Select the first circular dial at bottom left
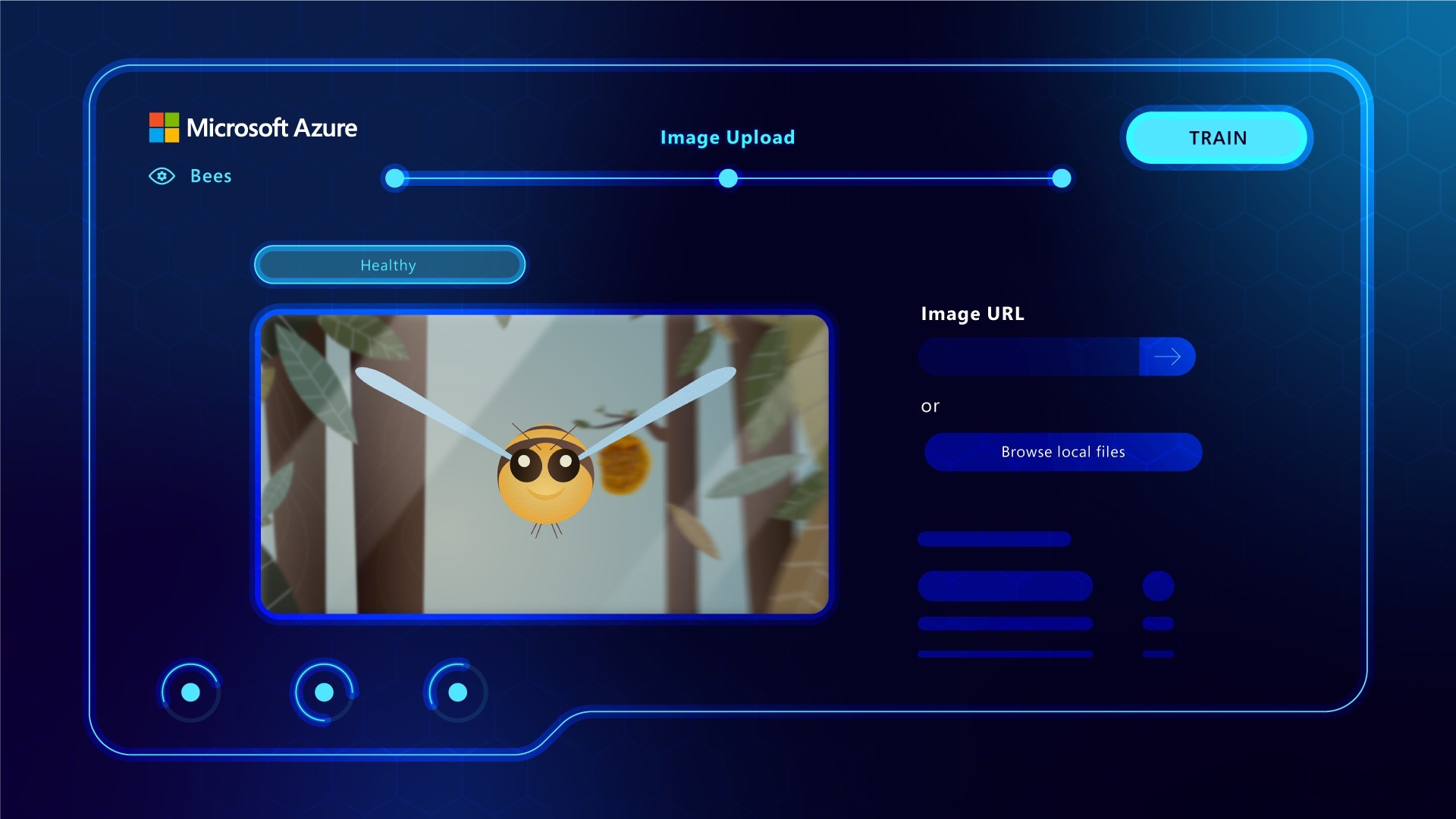Viewport: 1456px width, 819px height. 190,692
